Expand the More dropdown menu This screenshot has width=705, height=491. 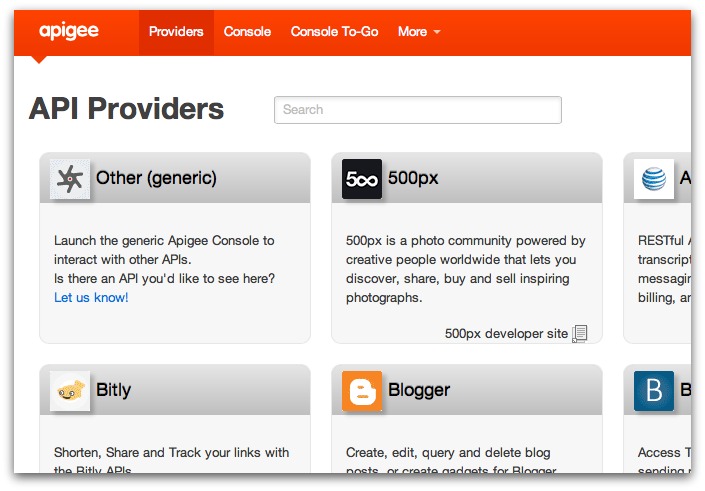point(419,31)
